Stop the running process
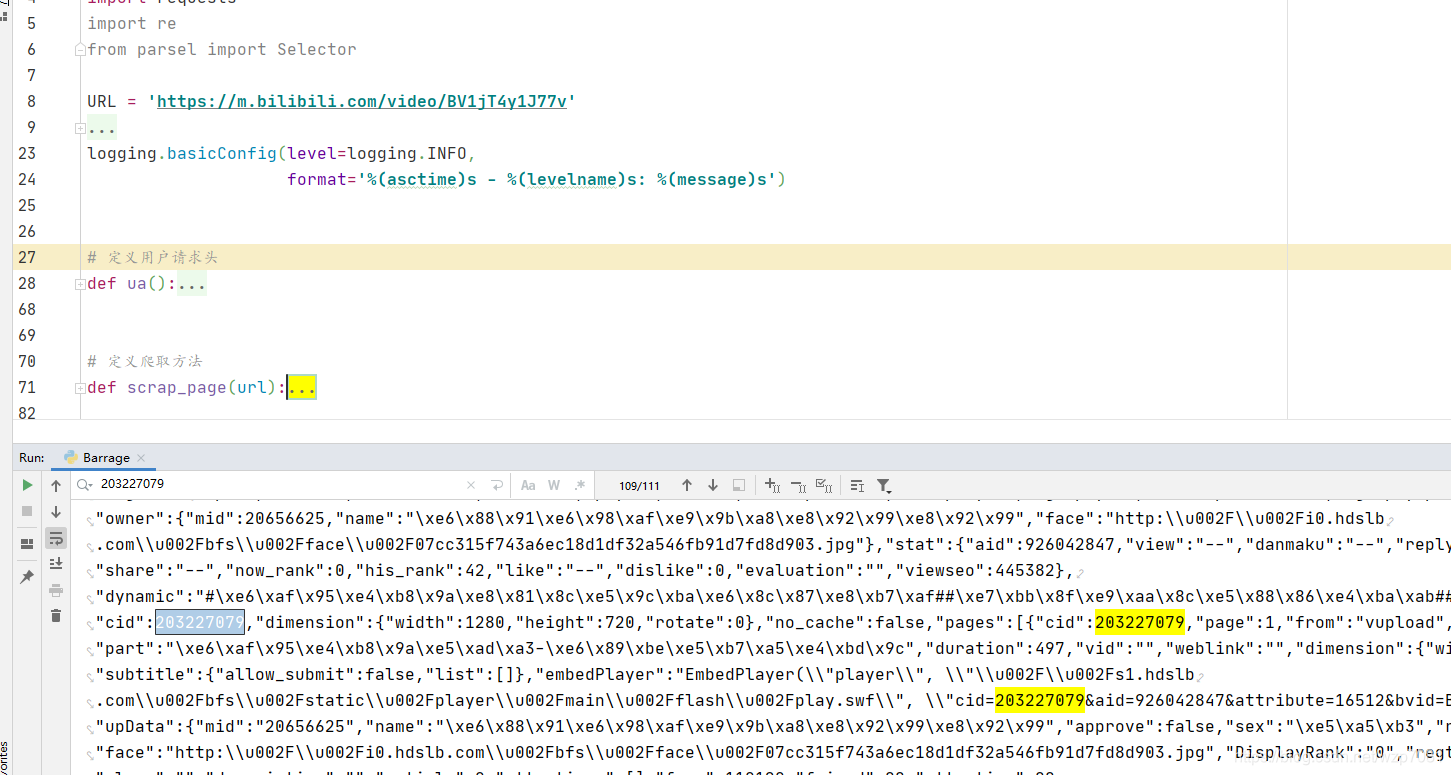The width and height of the screenshot is (1451, 775). pos(27,511)
